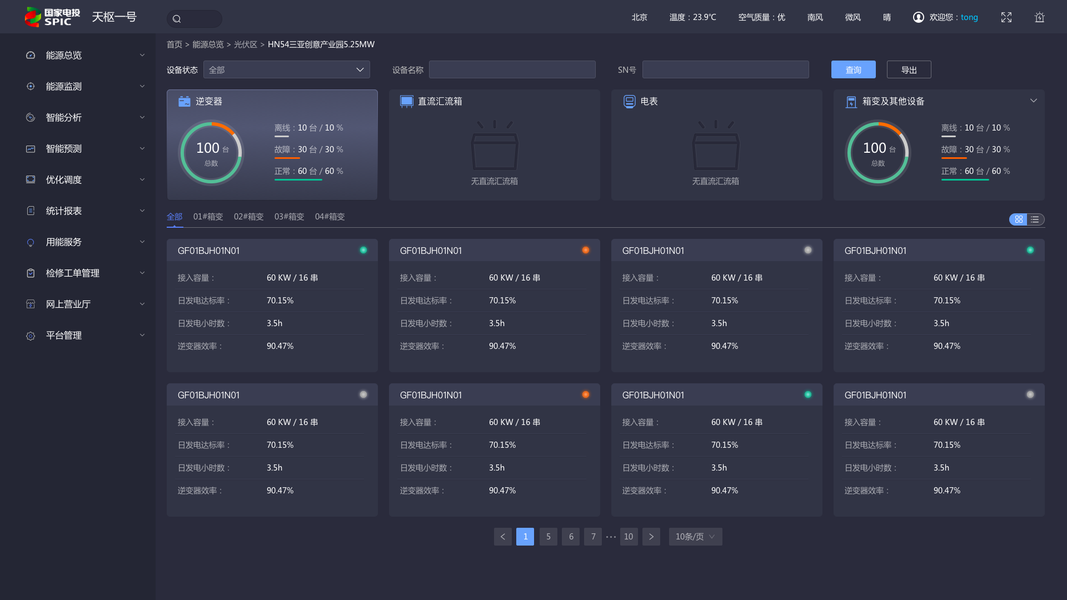Switch to grid card view
The image size is (1067, 600).
coord(1018,219)
